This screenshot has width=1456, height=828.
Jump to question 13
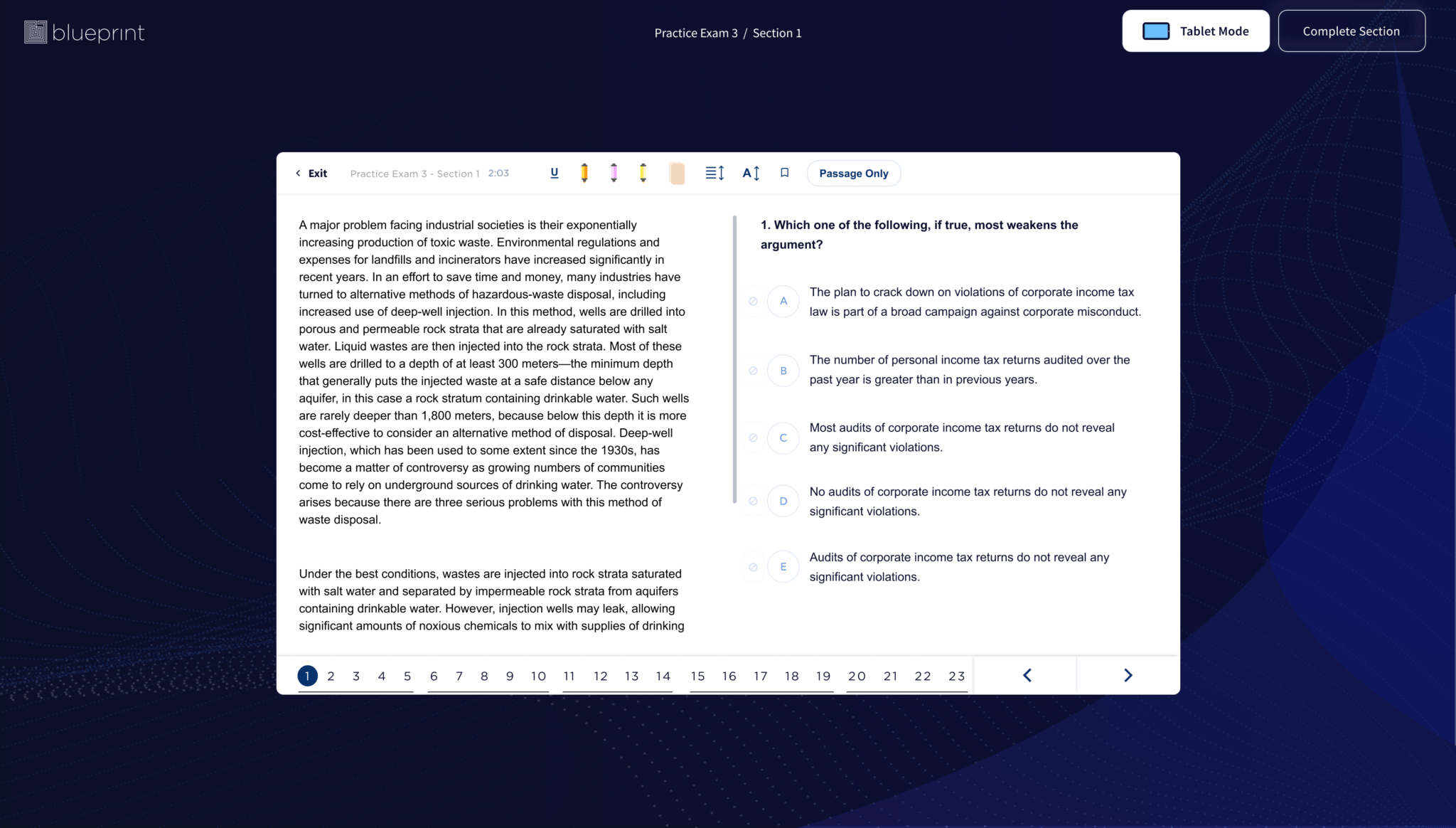coord(632,676)
